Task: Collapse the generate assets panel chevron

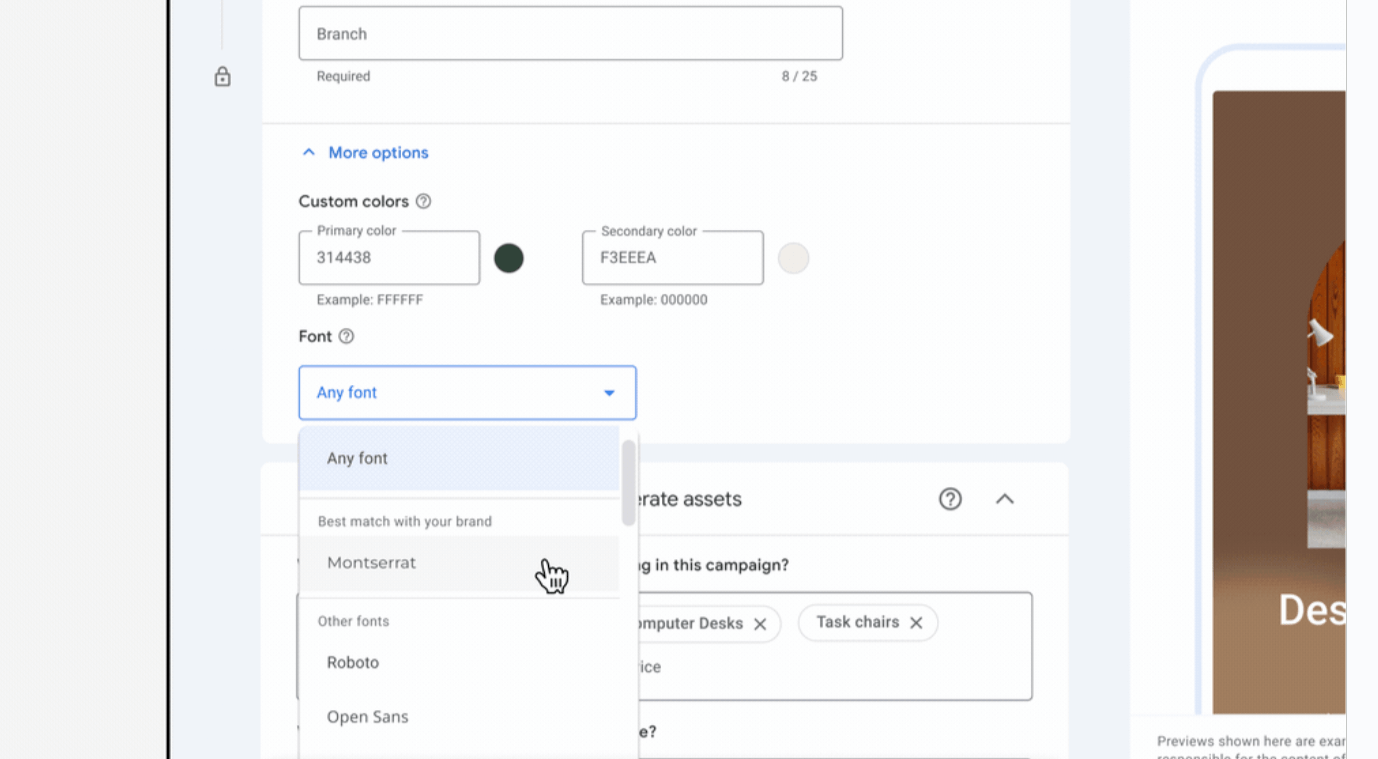Action: [x=1005, y=498]
